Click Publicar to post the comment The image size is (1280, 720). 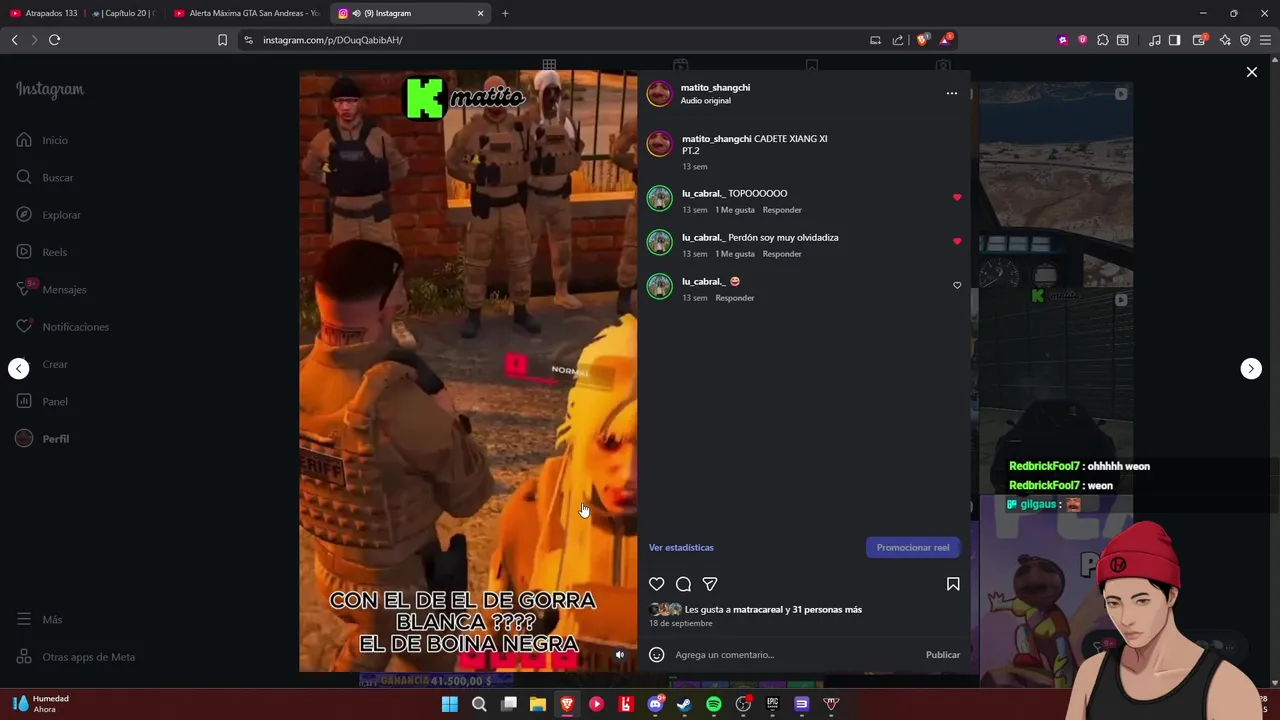coord(943,655)
